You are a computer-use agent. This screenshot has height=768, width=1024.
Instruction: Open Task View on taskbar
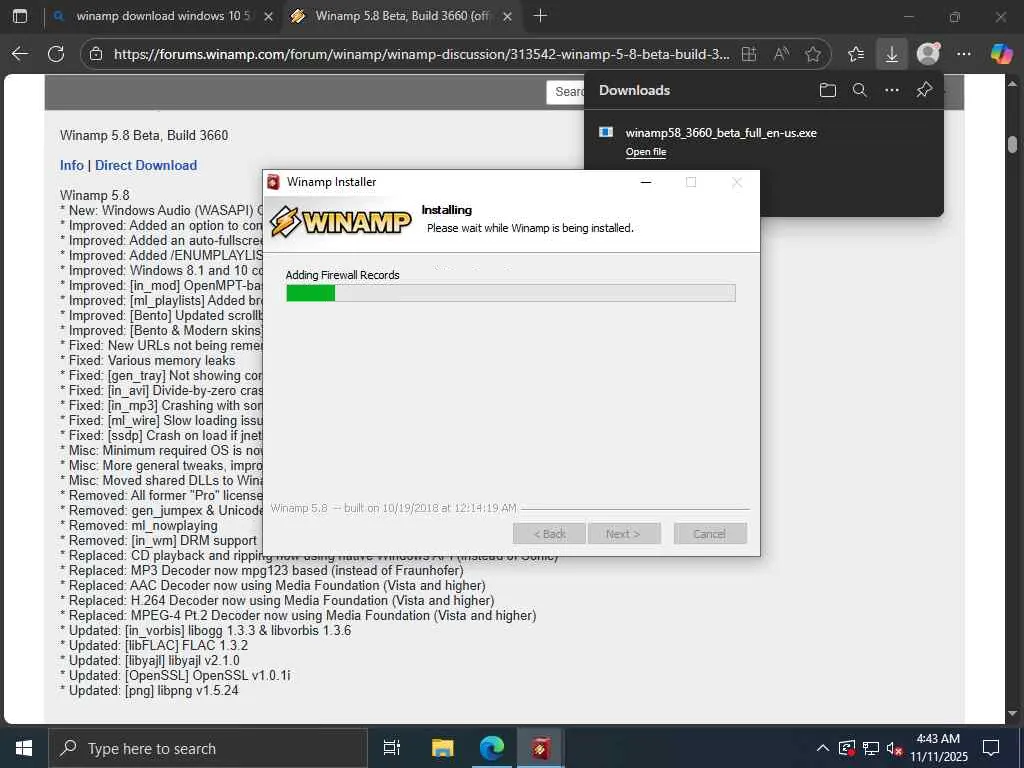391,748
